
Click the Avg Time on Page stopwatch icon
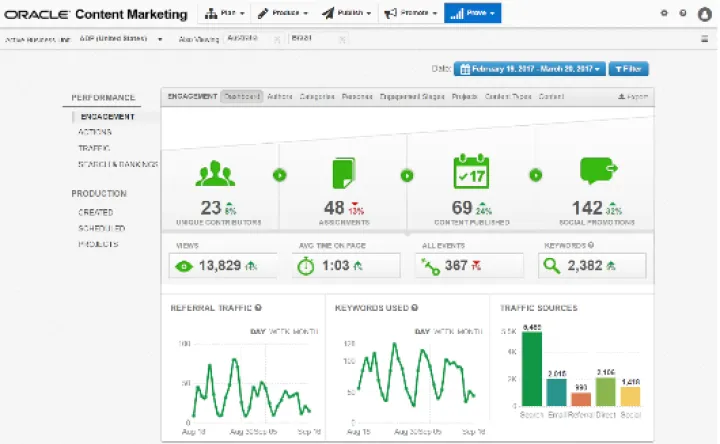pos(307,266)
